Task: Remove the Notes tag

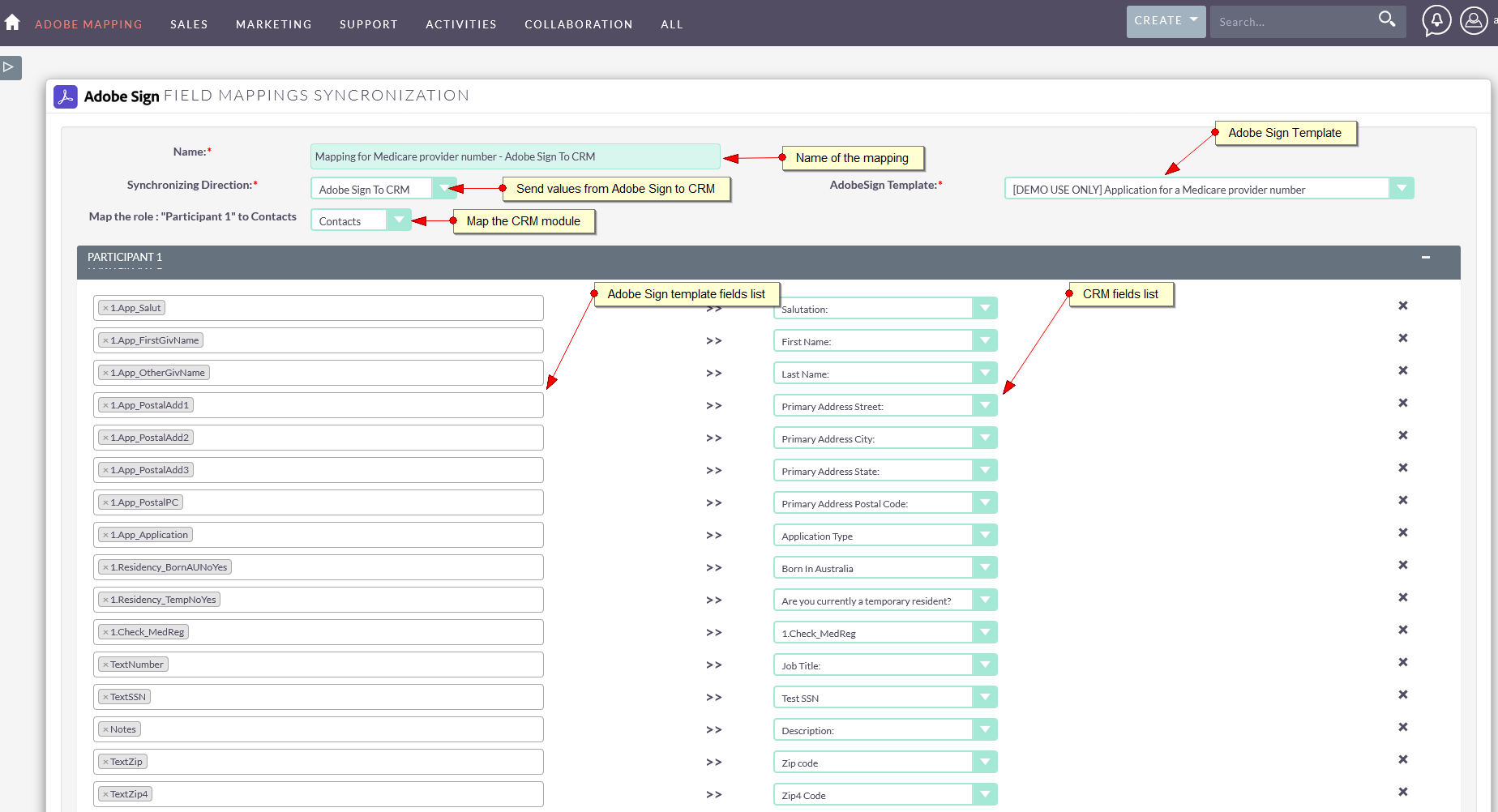Action: 105,729
